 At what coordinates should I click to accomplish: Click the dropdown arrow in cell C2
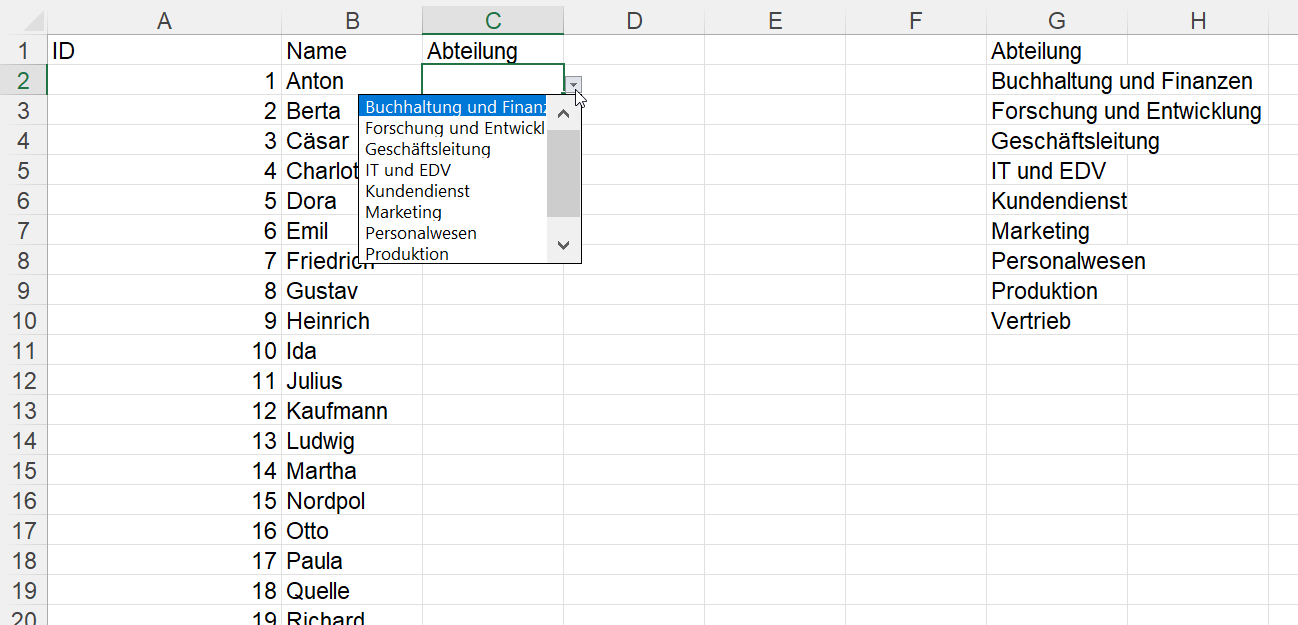[573, 85]
